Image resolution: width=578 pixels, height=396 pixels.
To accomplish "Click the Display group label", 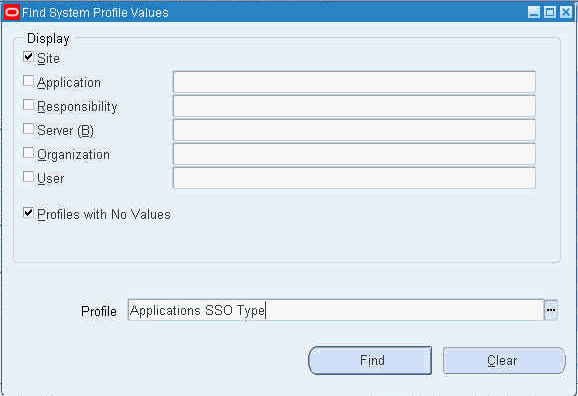I will tap(48, 39).
